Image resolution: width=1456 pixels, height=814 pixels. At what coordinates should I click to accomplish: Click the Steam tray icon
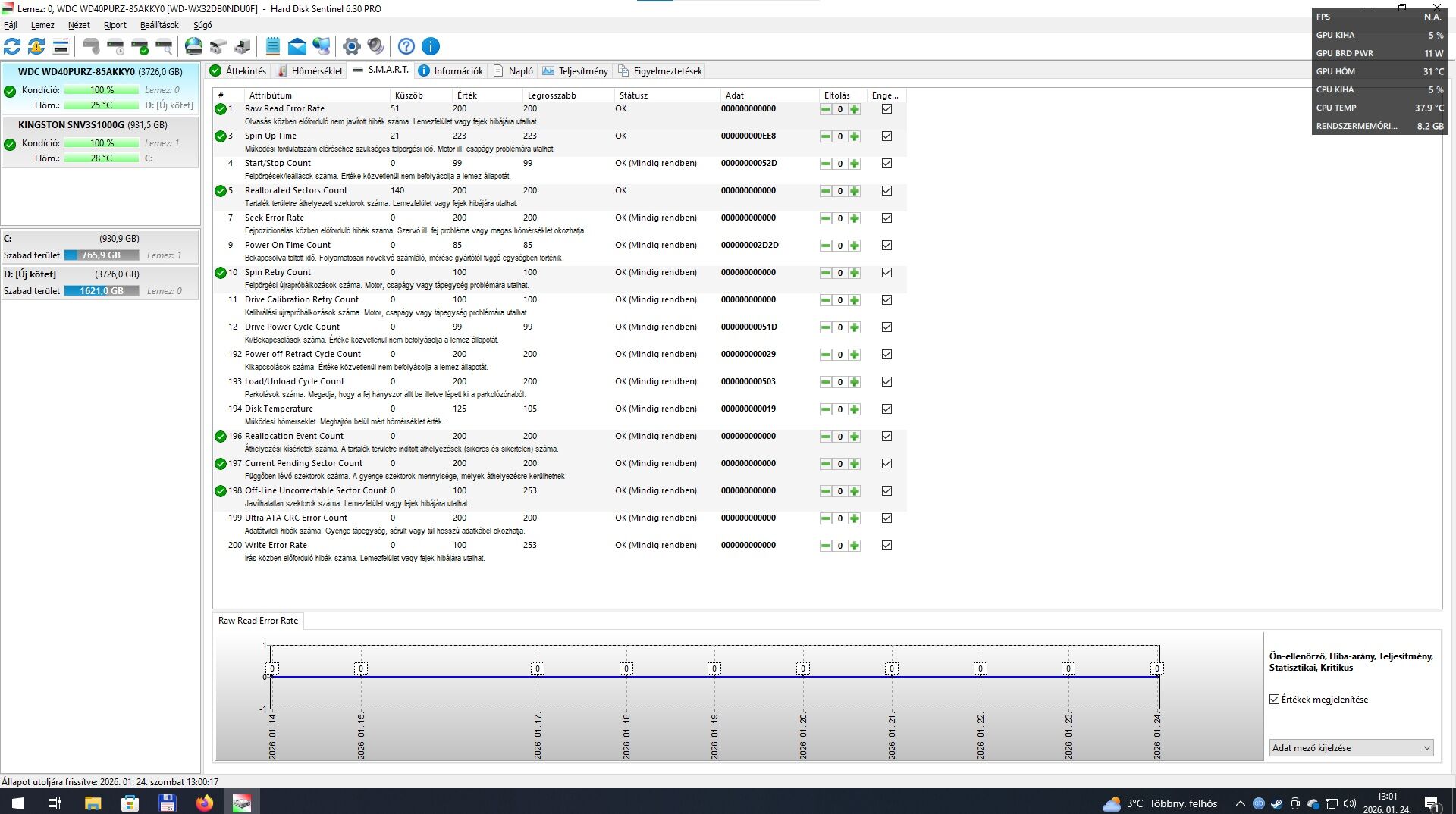coord(1276,803)
